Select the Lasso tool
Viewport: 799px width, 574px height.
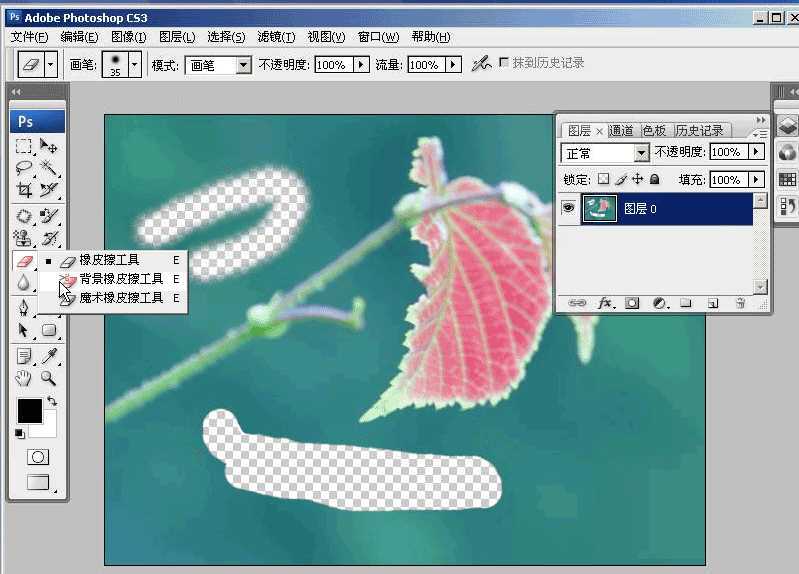point(23,168)
